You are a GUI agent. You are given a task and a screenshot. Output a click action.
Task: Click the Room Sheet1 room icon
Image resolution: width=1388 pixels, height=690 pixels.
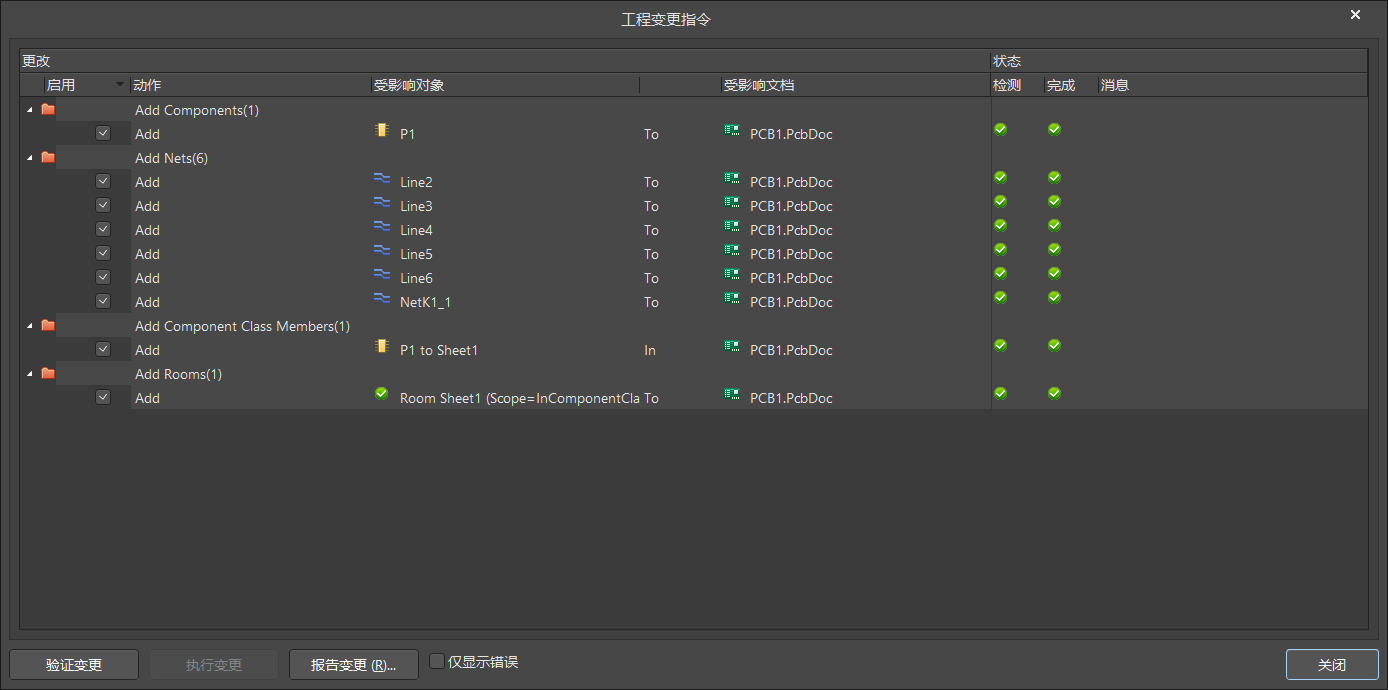[381, 393]
